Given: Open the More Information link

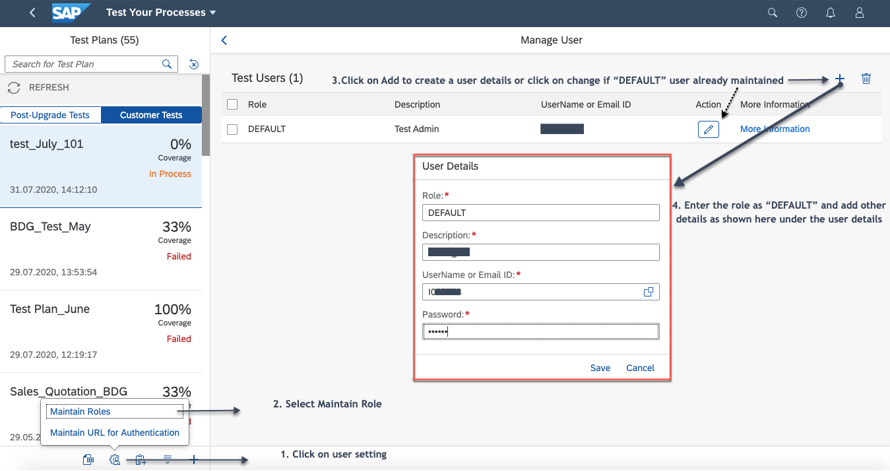Looking at the screenshot, I should pyautogui.click(x=774, y=129).
